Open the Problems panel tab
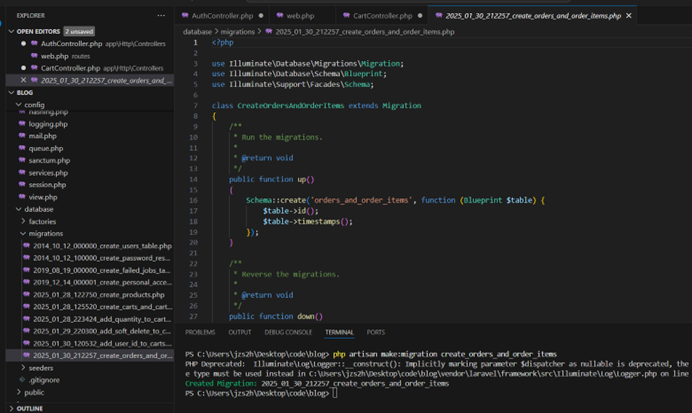The height and width of the screenshot is (413, 692). 200,332
